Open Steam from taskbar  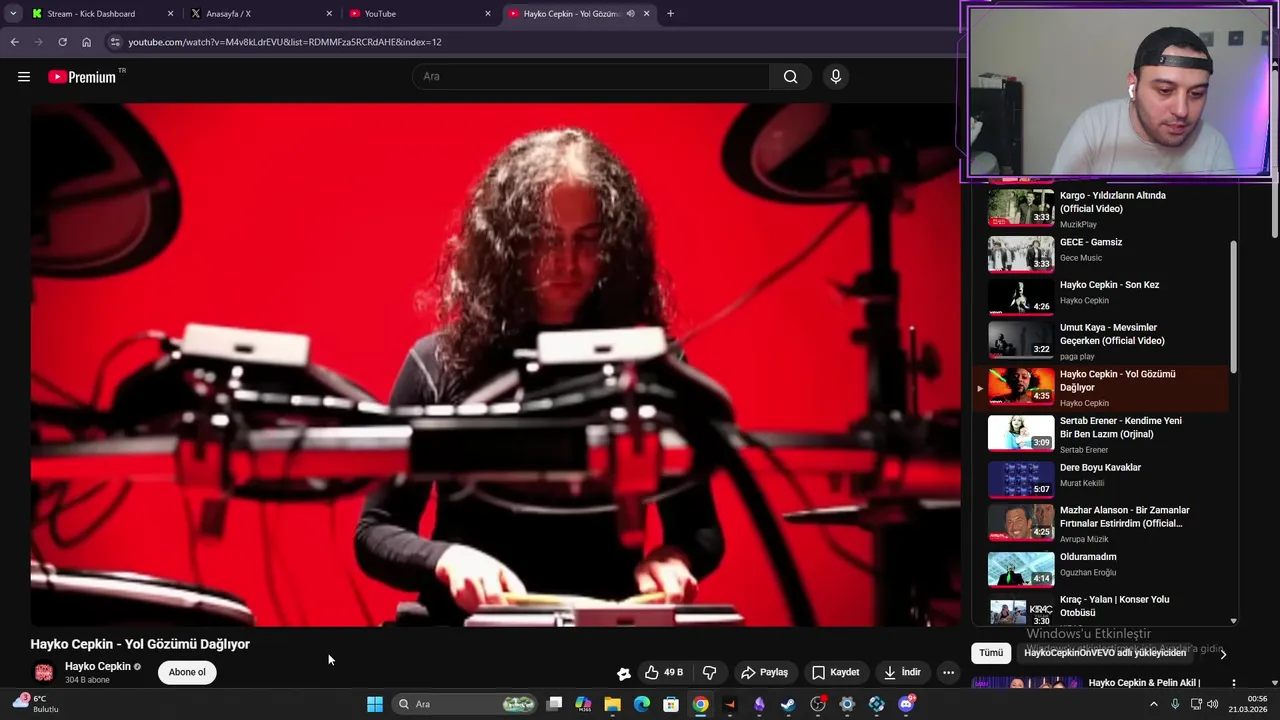click(788, 704)
